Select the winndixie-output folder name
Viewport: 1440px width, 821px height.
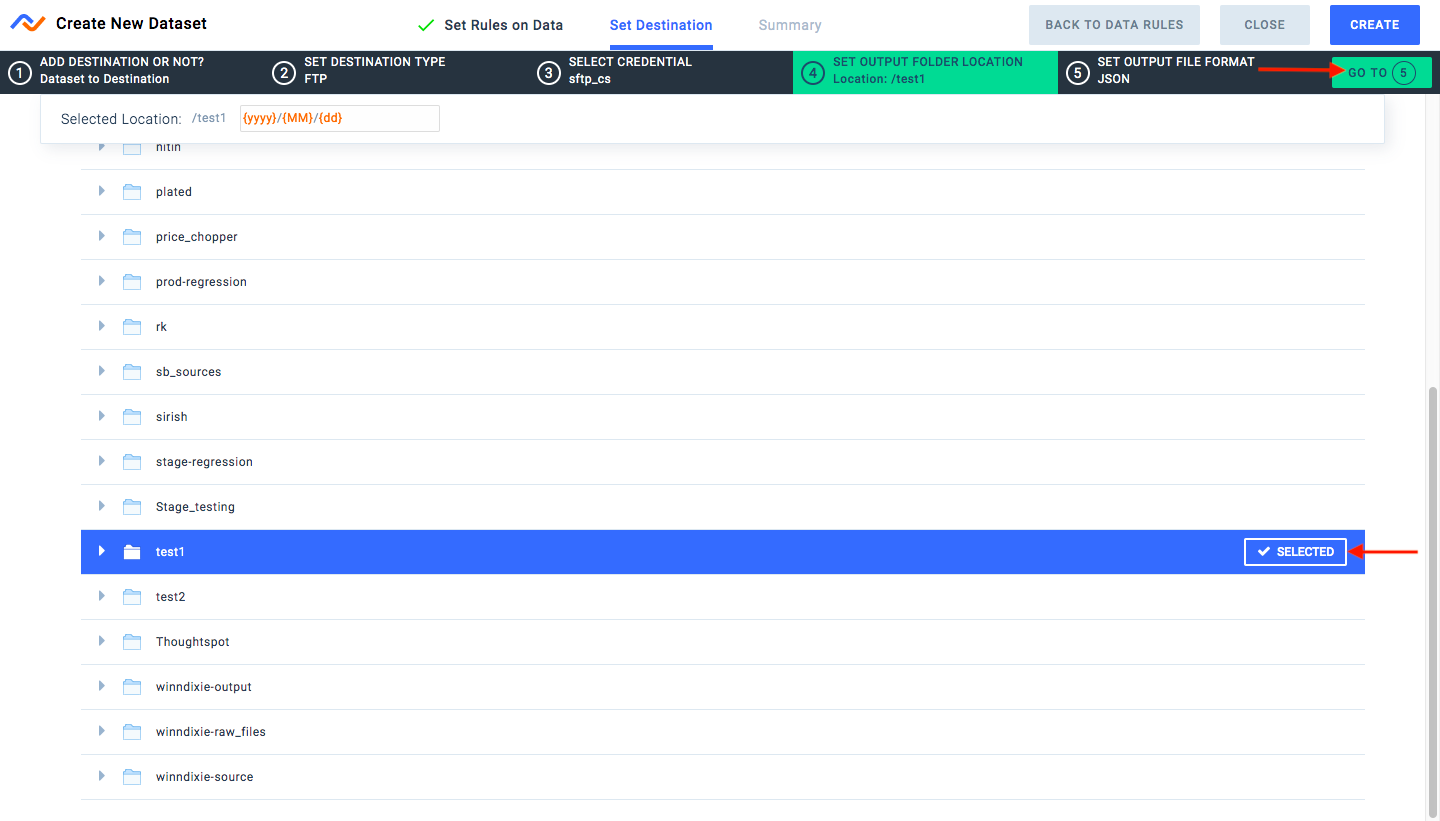204,687
